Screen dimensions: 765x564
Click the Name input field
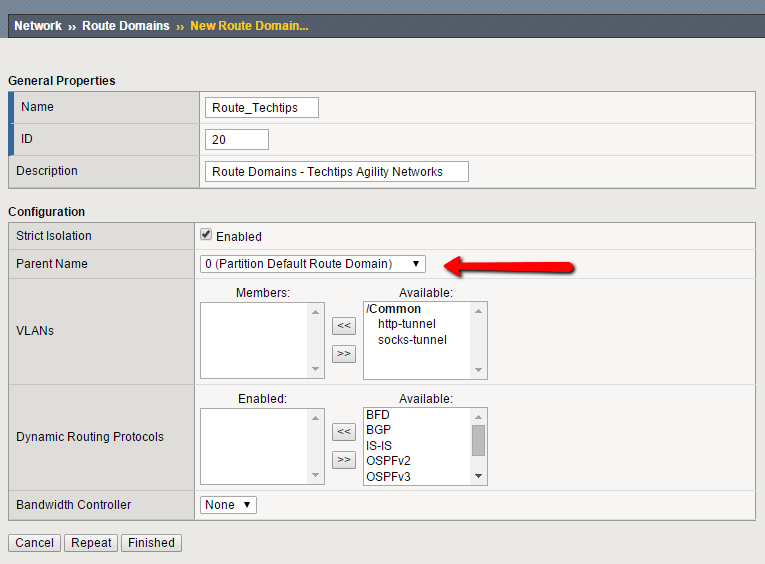tap(262, 107)
